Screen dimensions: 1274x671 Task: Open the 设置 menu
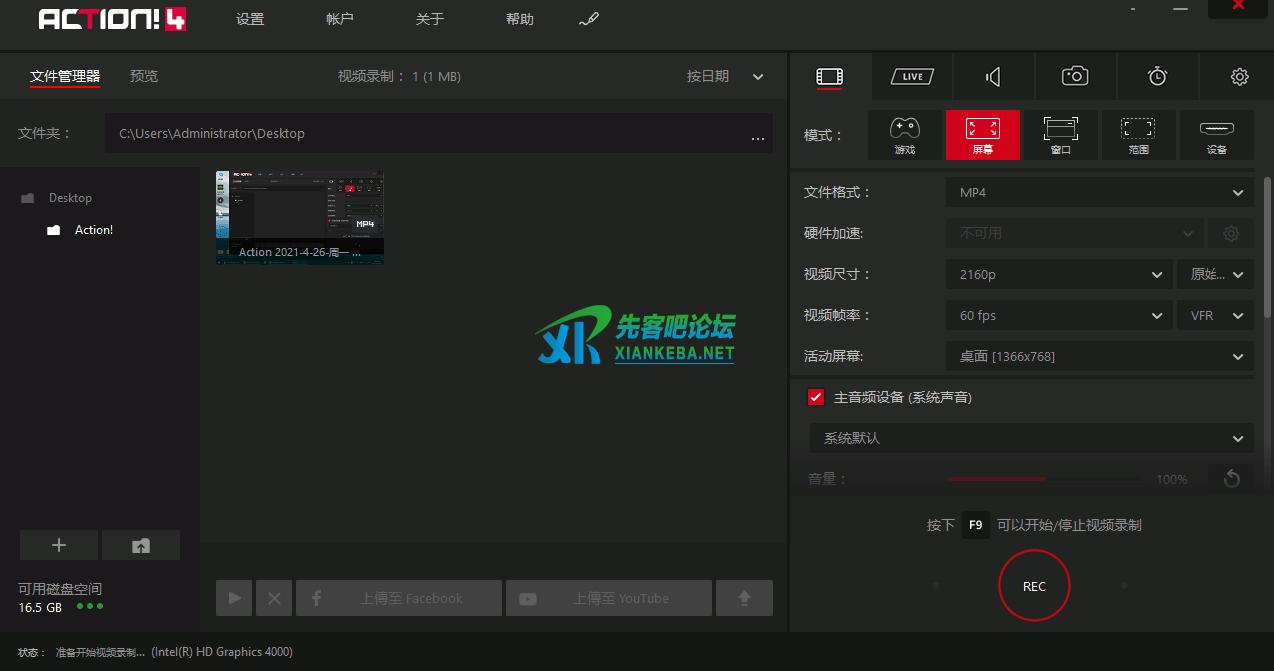tap(250, 19)
